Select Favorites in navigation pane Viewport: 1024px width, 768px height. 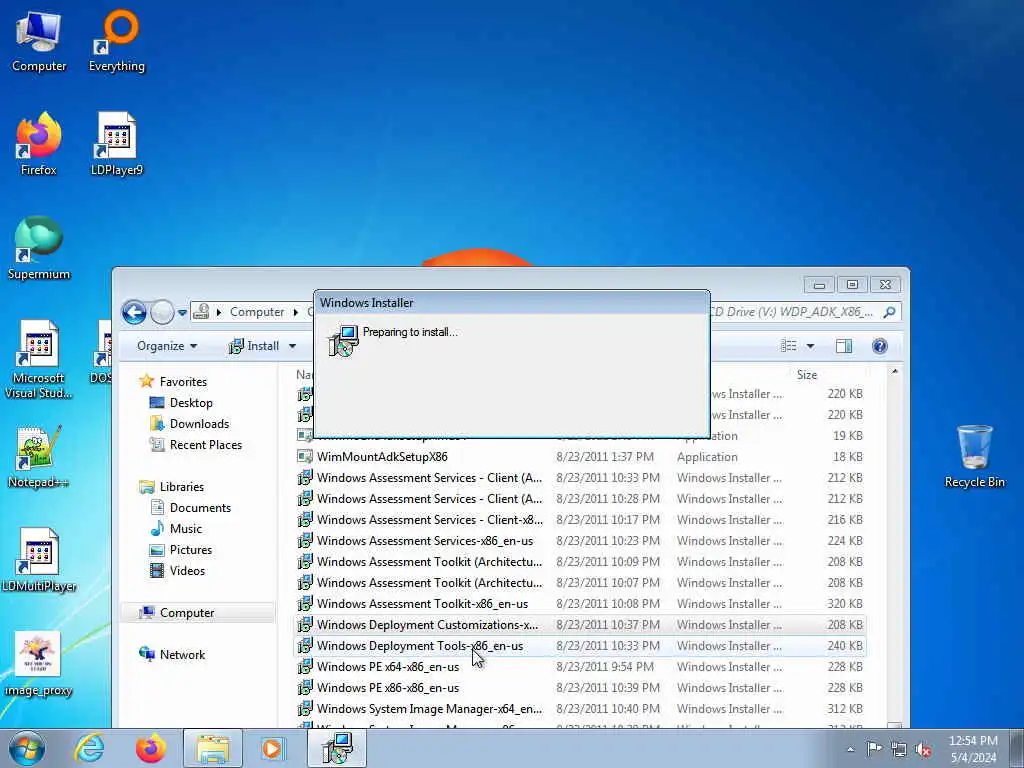[x=183, y=381]
